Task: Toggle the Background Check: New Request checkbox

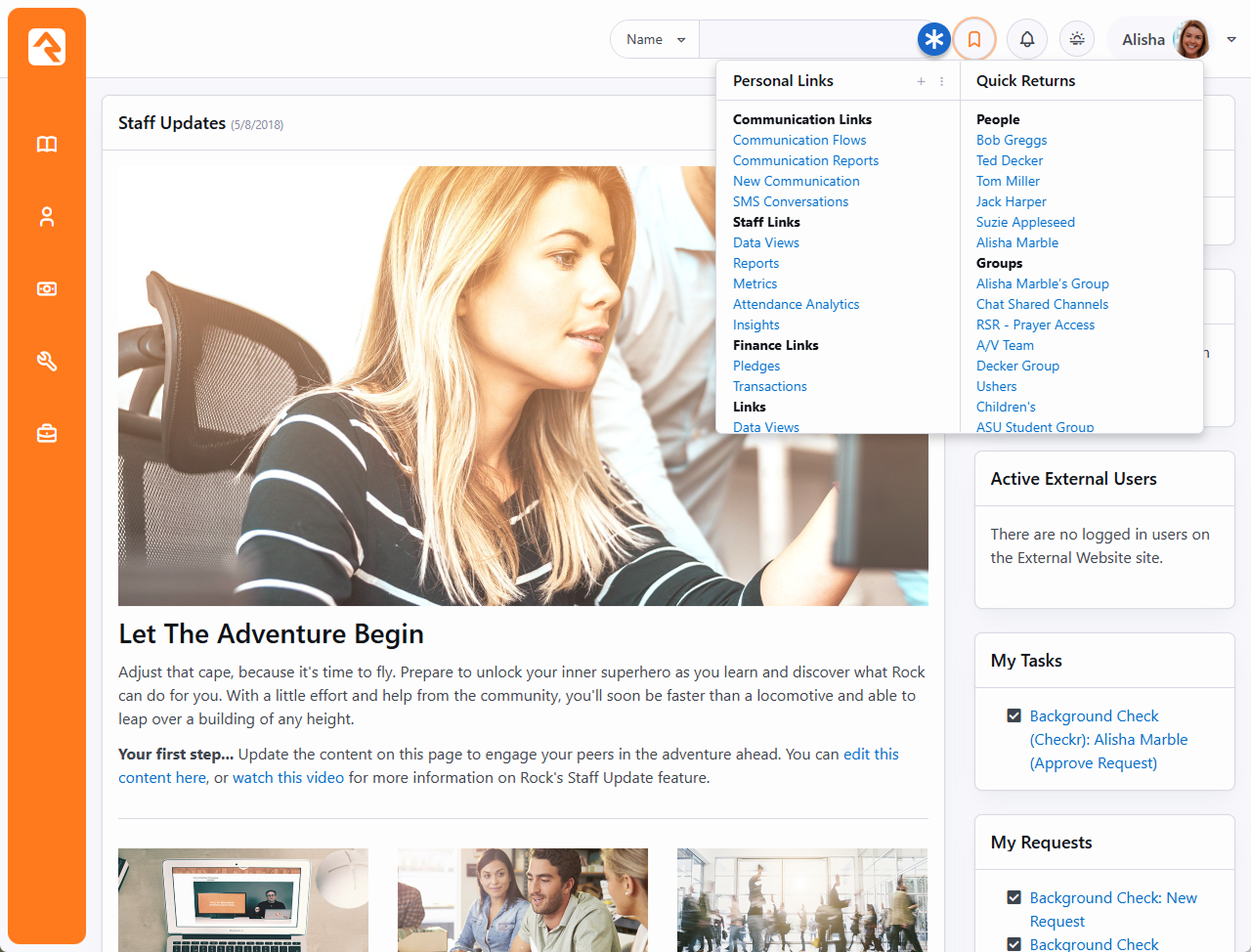Action: point(1014,897)
